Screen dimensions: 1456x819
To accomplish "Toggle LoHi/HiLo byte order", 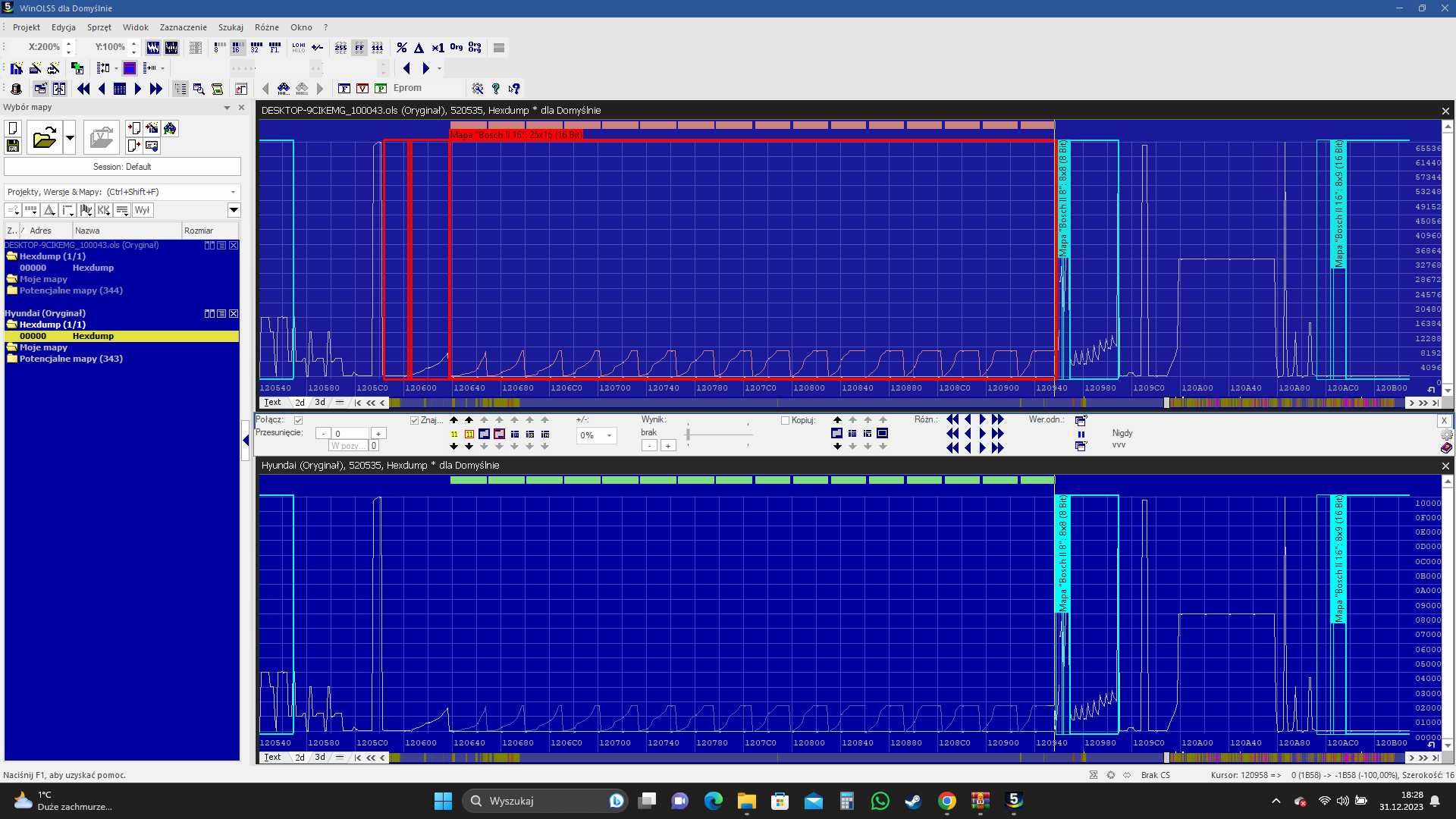I will [x=299, y=47].
